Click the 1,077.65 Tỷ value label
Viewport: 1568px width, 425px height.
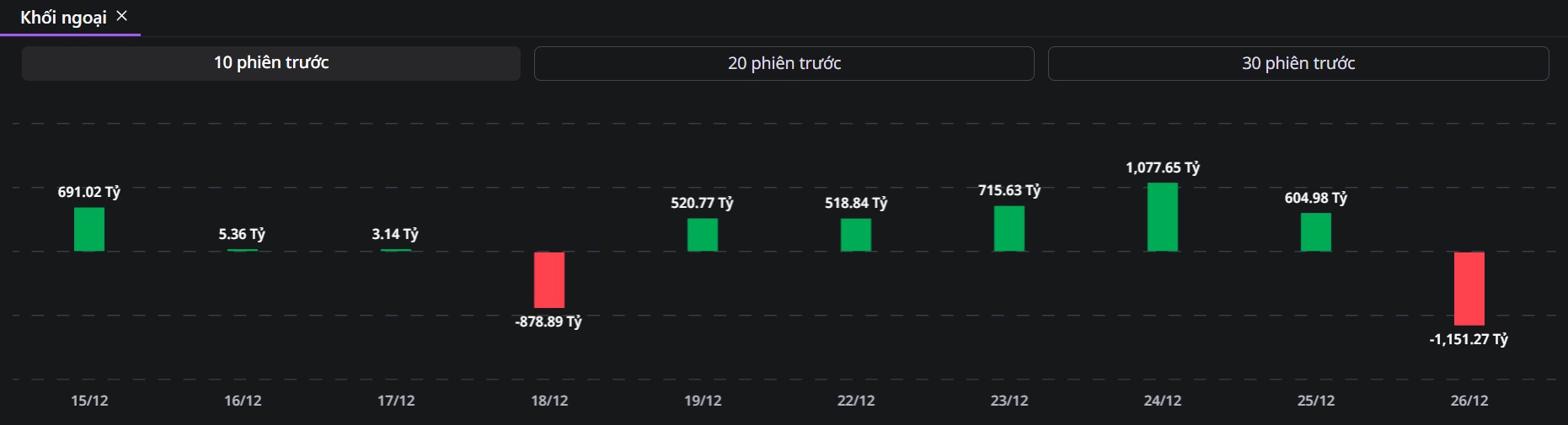1163,167
